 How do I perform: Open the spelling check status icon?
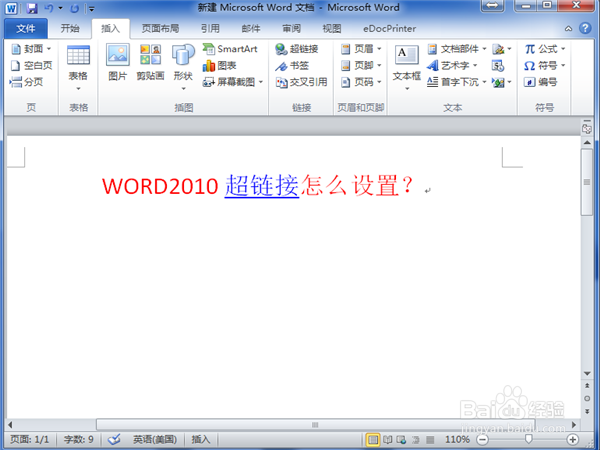114,439
